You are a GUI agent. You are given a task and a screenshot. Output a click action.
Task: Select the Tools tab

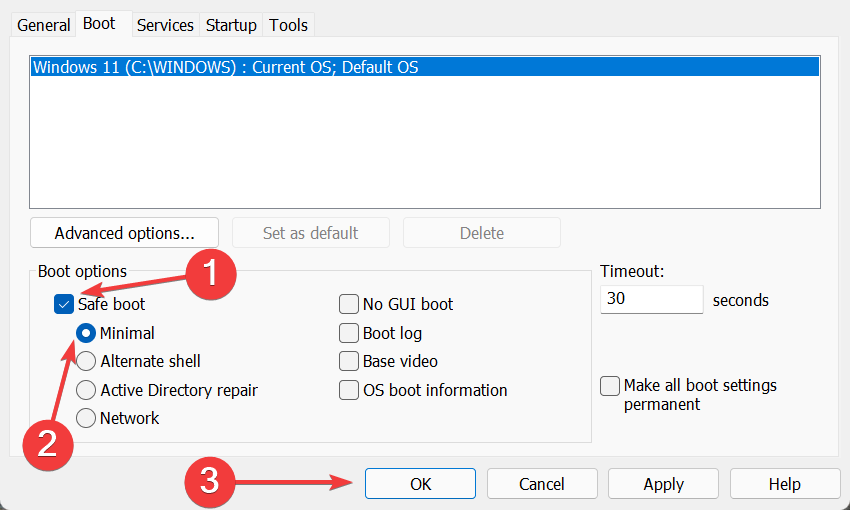click(289, 25)
